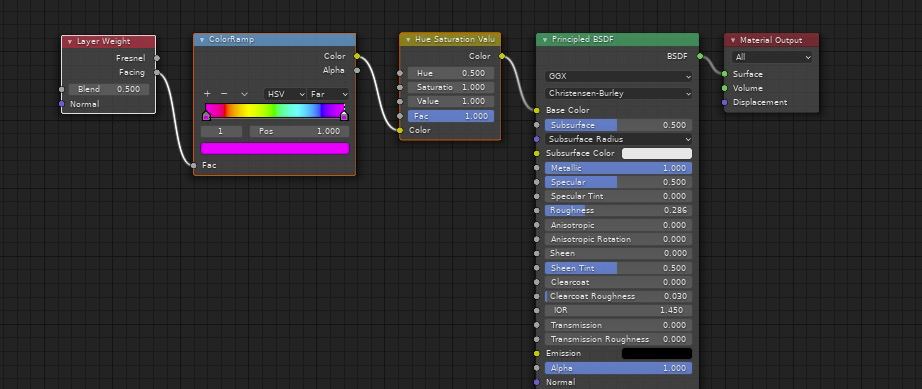Open the magenta color stop swatch
Screen dimensions: 922x389
275,149
